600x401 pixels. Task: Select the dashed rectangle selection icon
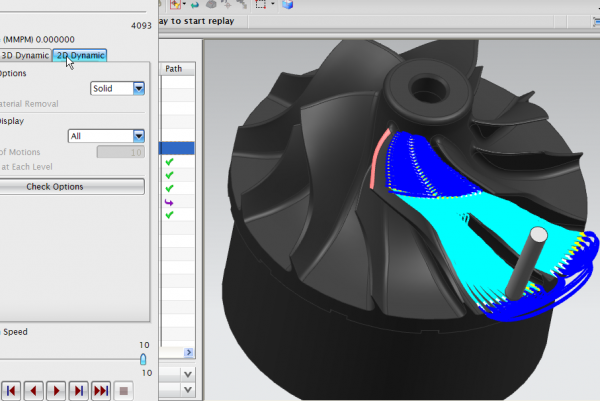point(261,4)
